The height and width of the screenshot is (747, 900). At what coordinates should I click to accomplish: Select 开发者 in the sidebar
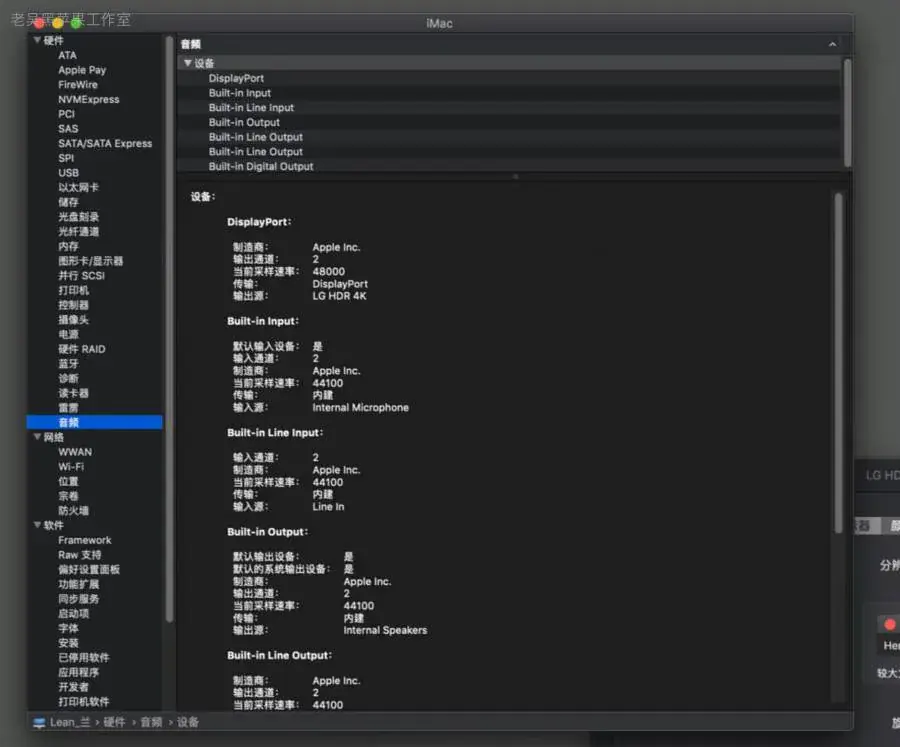pyautogui.click(x=73, y=687)
